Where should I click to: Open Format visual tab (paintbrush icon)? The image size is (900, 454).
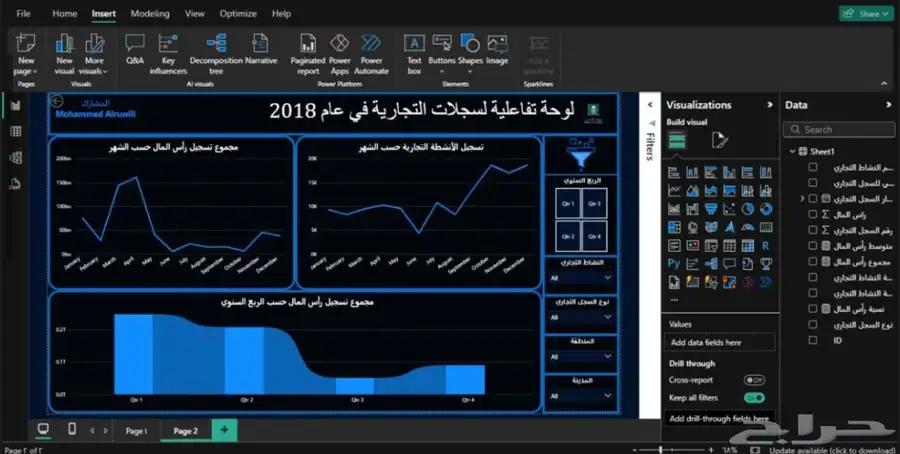pyautogui.click(x=720, y=140)
